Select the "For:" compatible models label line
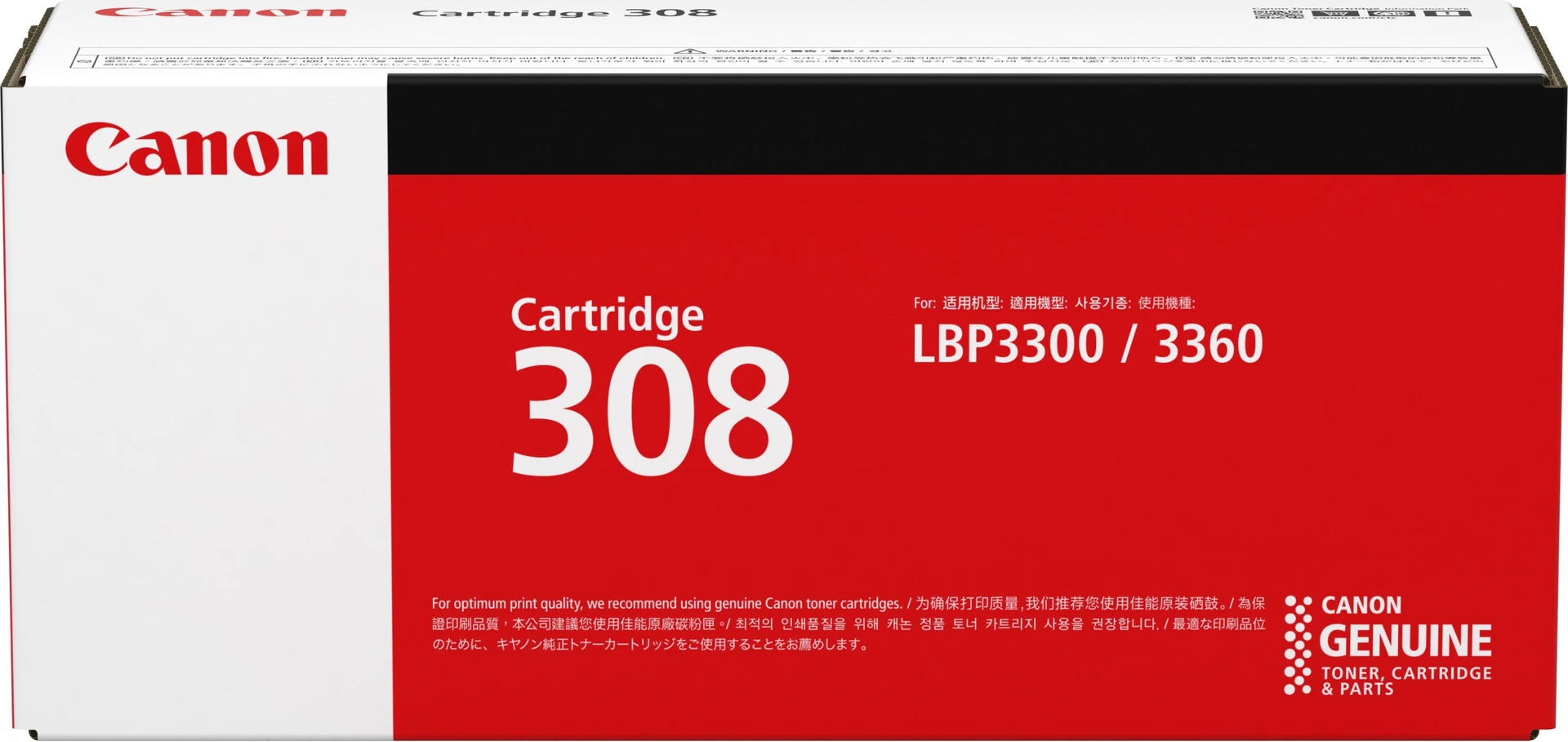The height and width of the screenshot is (742, 1568). click(x=1054, y=303)
